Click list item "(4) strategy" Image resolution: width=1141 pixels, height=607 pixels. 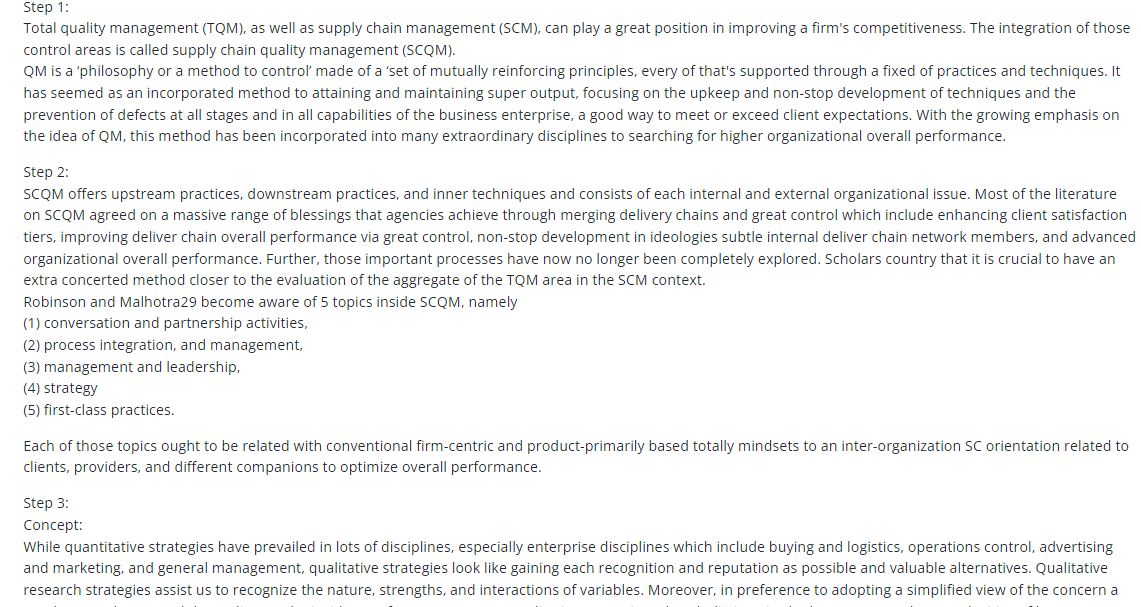(61, 388)
